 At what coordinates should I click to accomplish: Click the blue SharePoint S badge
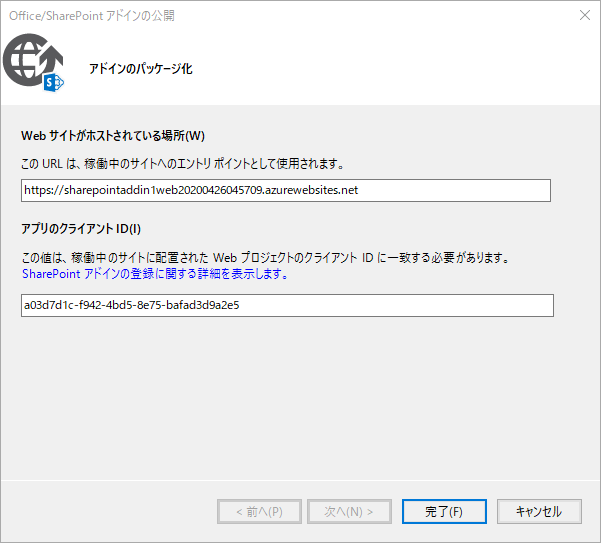pos(54,82)
